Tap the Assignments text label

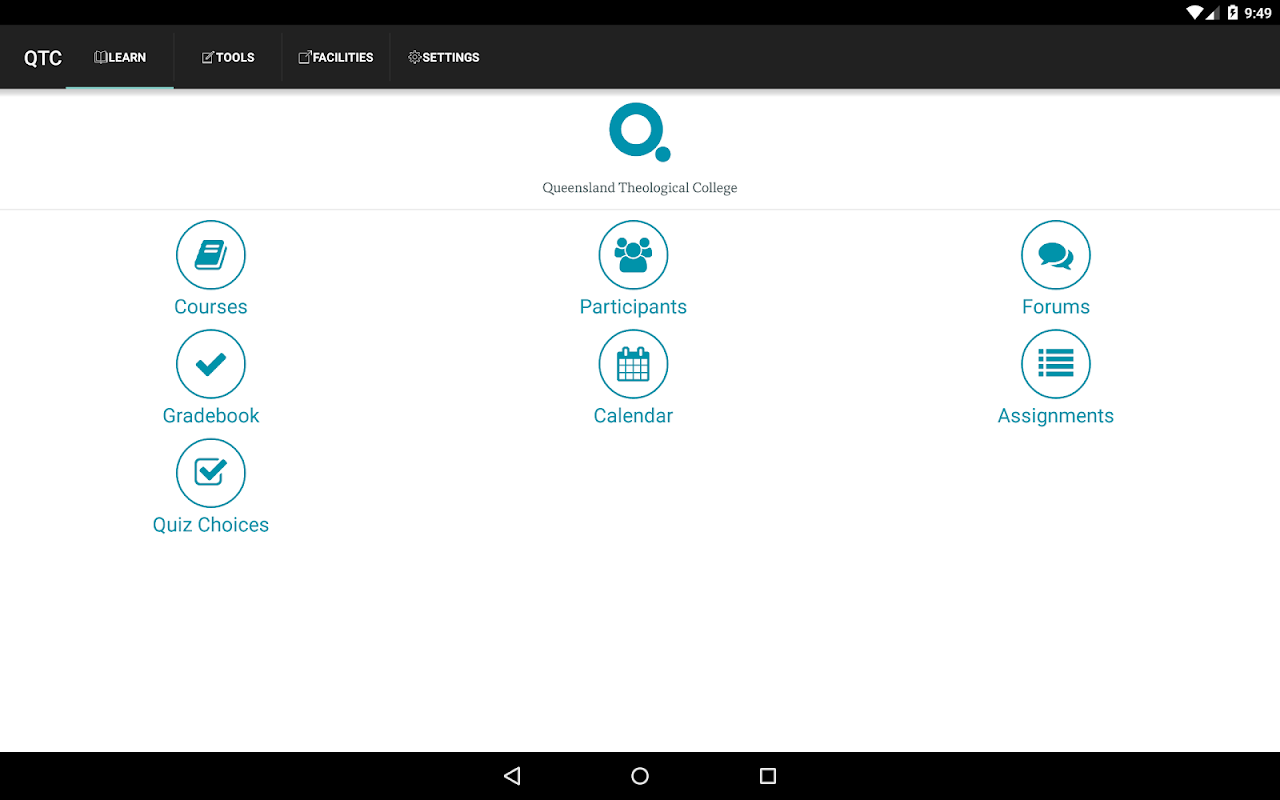tap(1056, 416)
